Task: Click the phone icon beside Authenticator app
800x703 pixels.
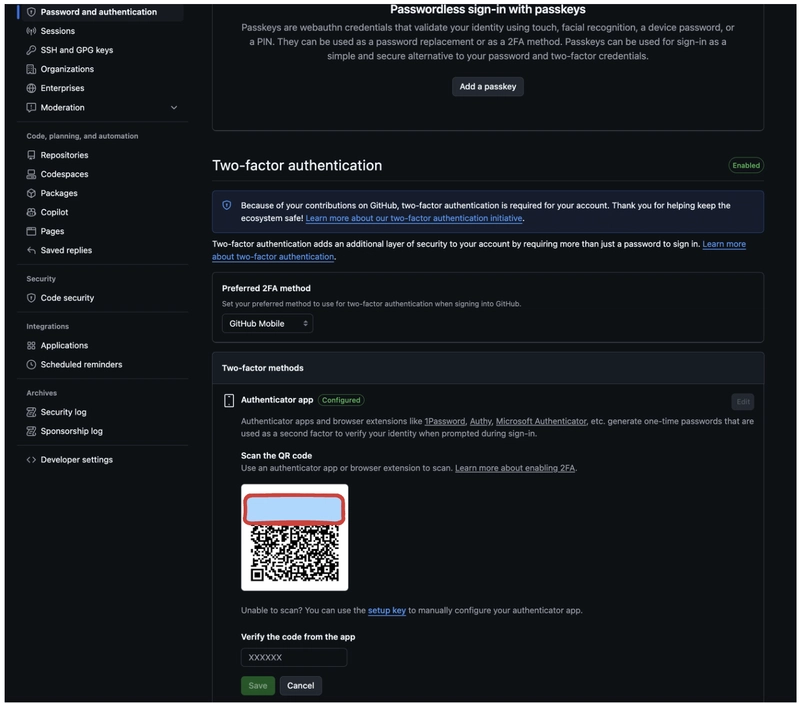Action: [x=229, y=400]
